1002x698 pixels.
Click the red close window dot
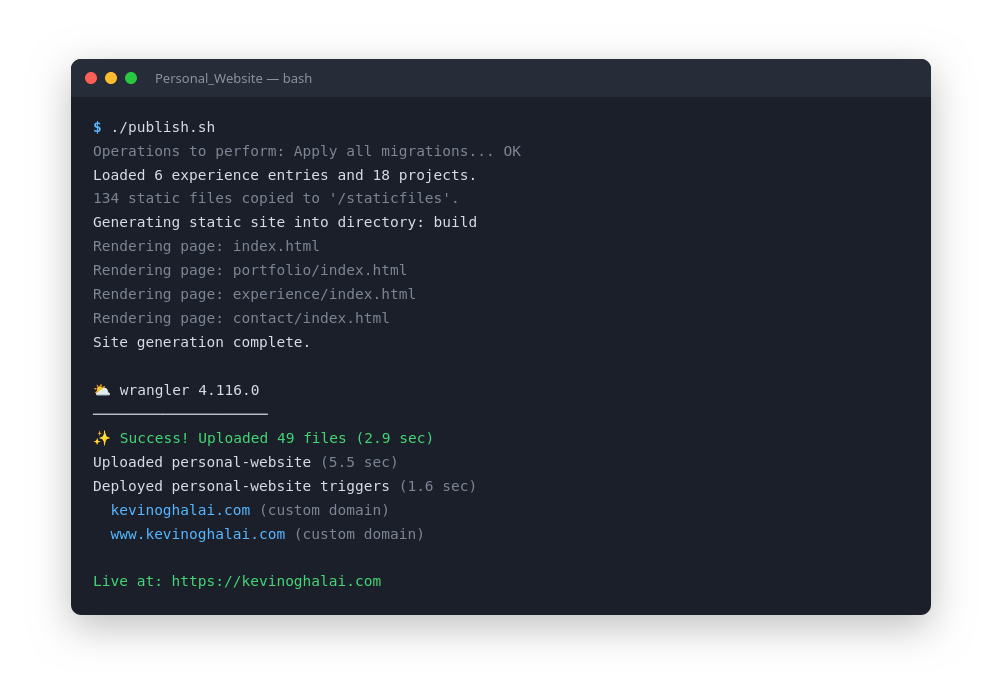(91, 78)
